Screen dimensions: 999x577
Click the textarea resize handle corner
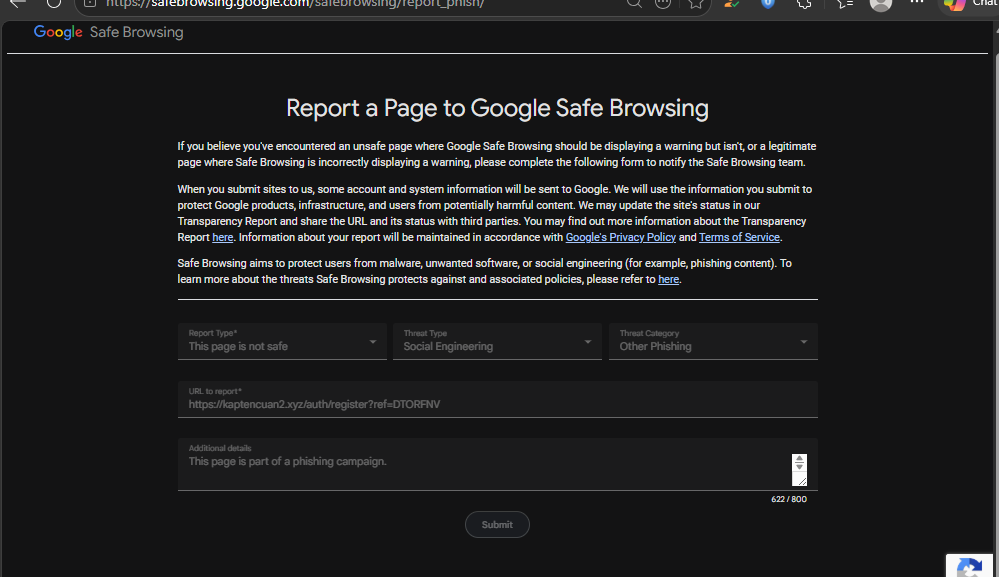tap(802, 481)
